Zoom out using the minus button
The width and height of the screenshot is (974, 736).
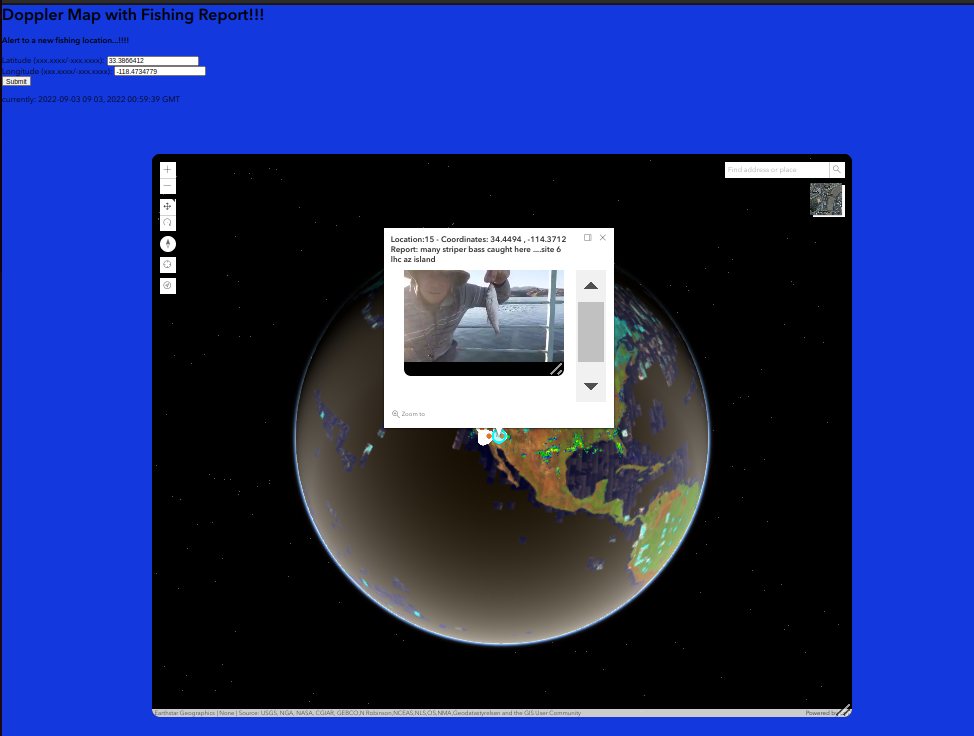(x=167, y=186)
